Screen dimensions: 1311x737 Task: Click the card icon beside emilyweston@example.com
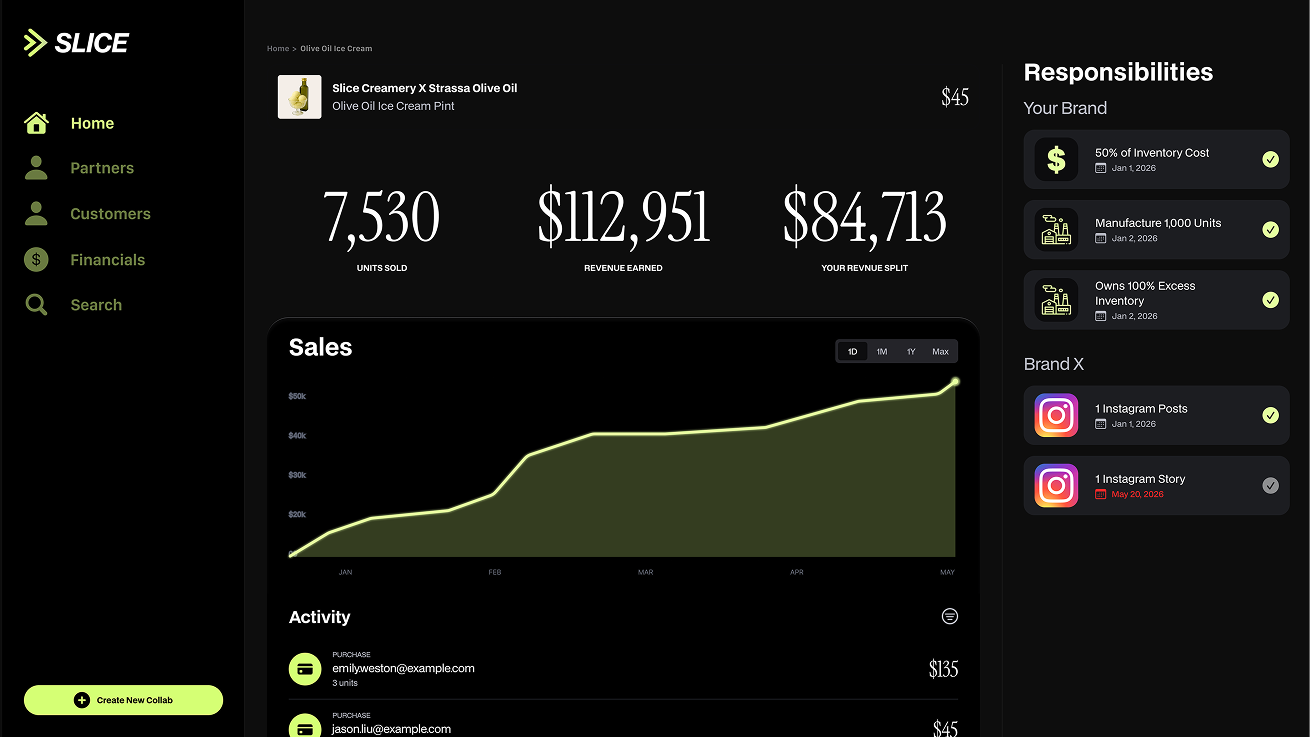(x=305, y=668)
